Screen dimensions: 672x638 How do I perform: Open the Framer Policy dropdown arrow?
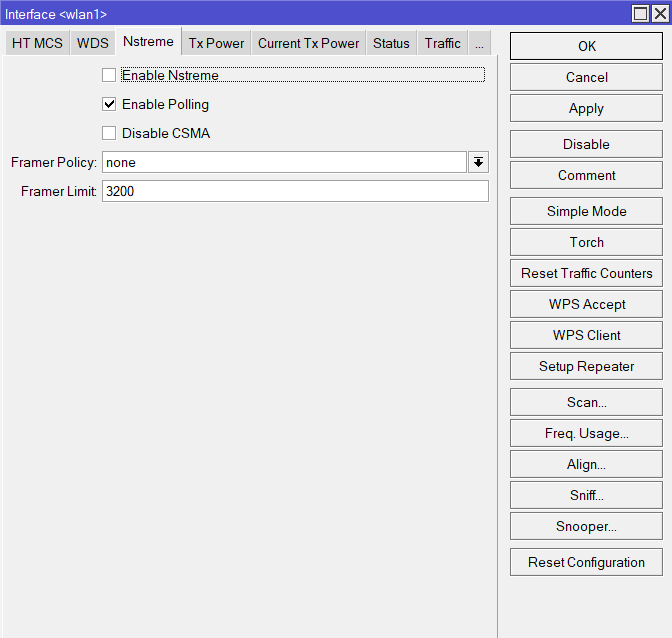478,162
